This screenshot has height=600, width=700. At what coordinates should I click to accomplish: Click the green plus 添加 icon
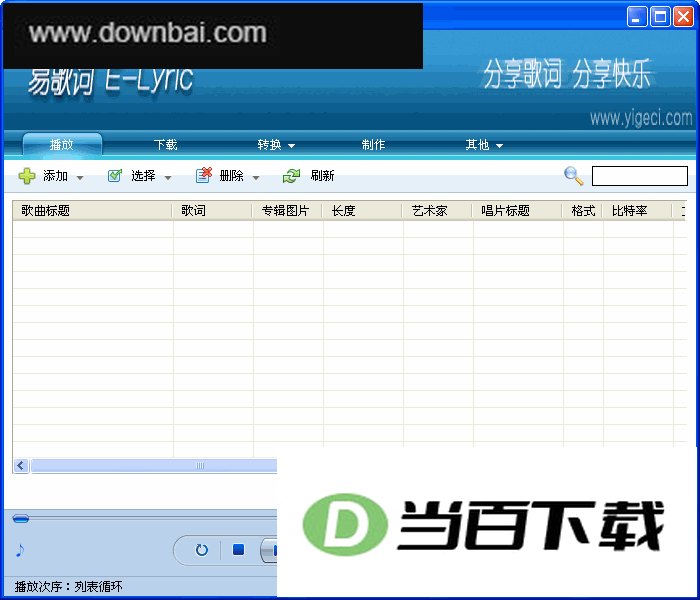tap(27, 176)
